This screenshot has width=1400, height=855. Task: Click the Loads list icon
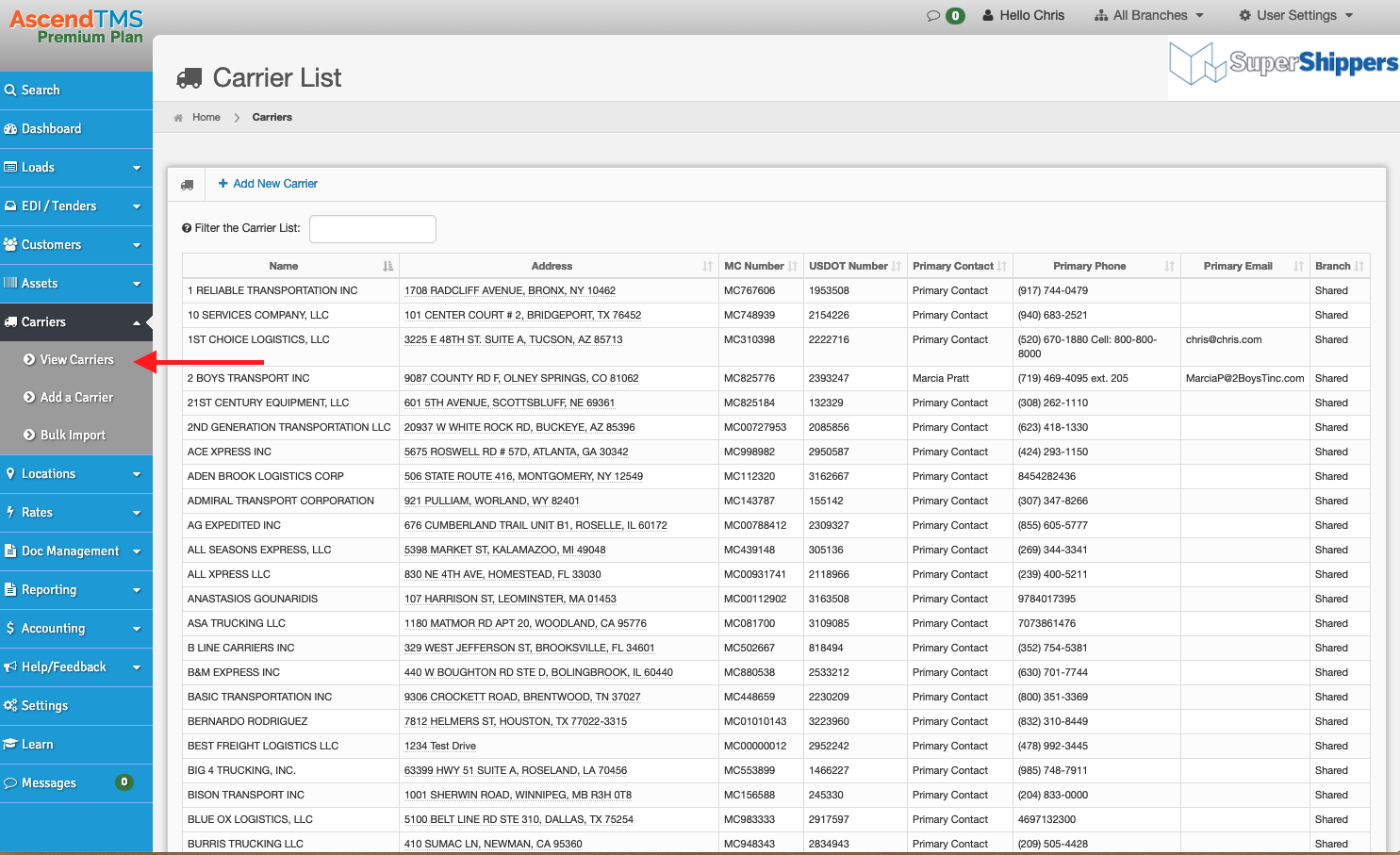(x=10, y=167)
